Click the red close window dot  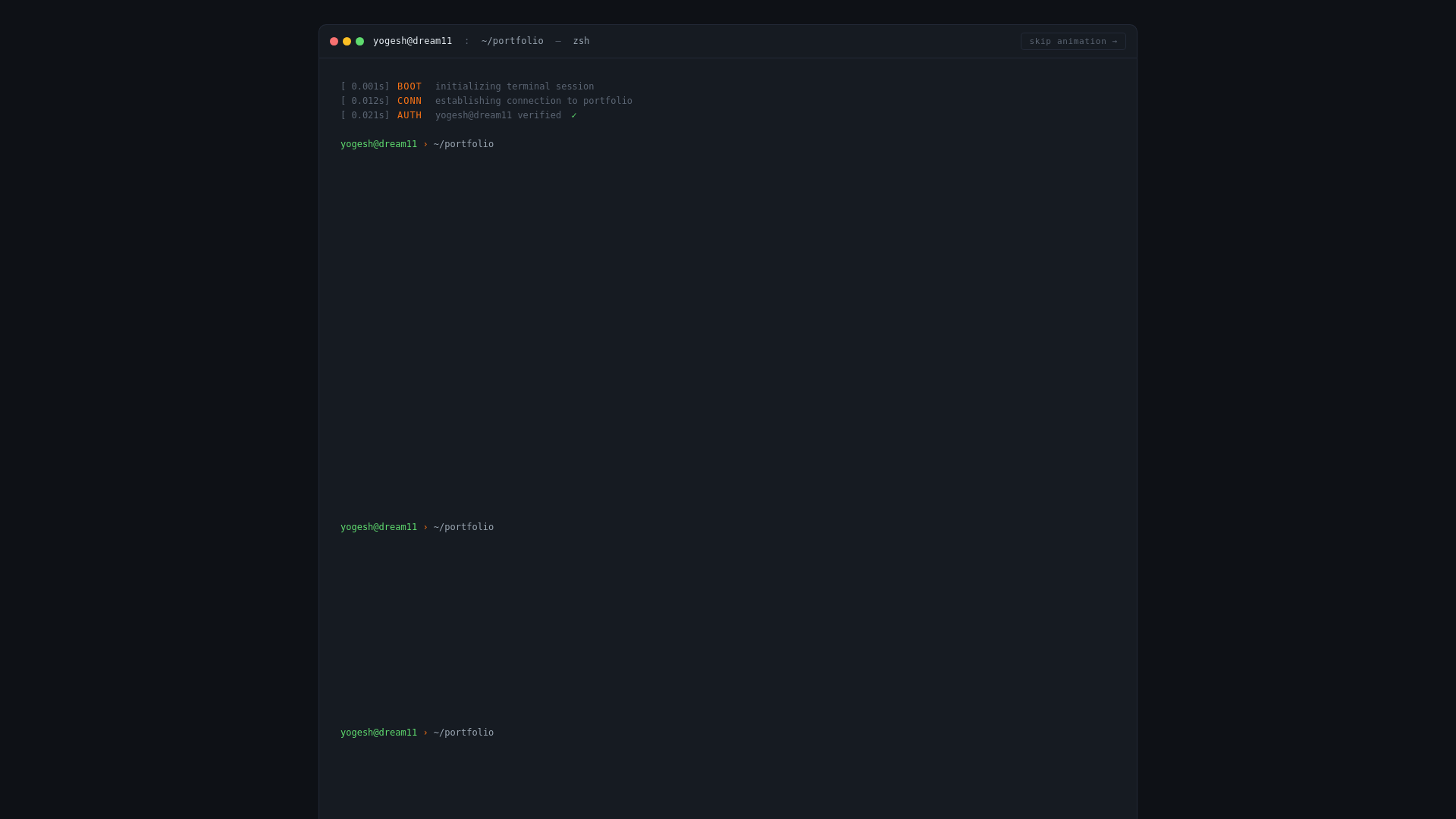tap(334, 42)
